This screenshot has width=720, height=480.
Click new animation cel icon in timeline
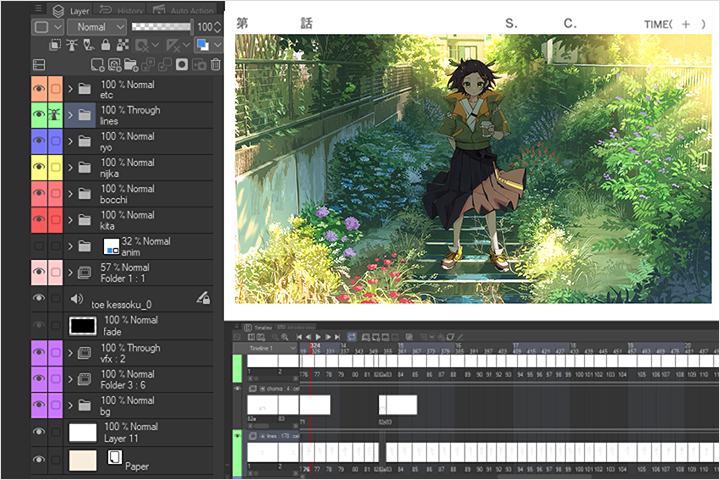[376, 337]
